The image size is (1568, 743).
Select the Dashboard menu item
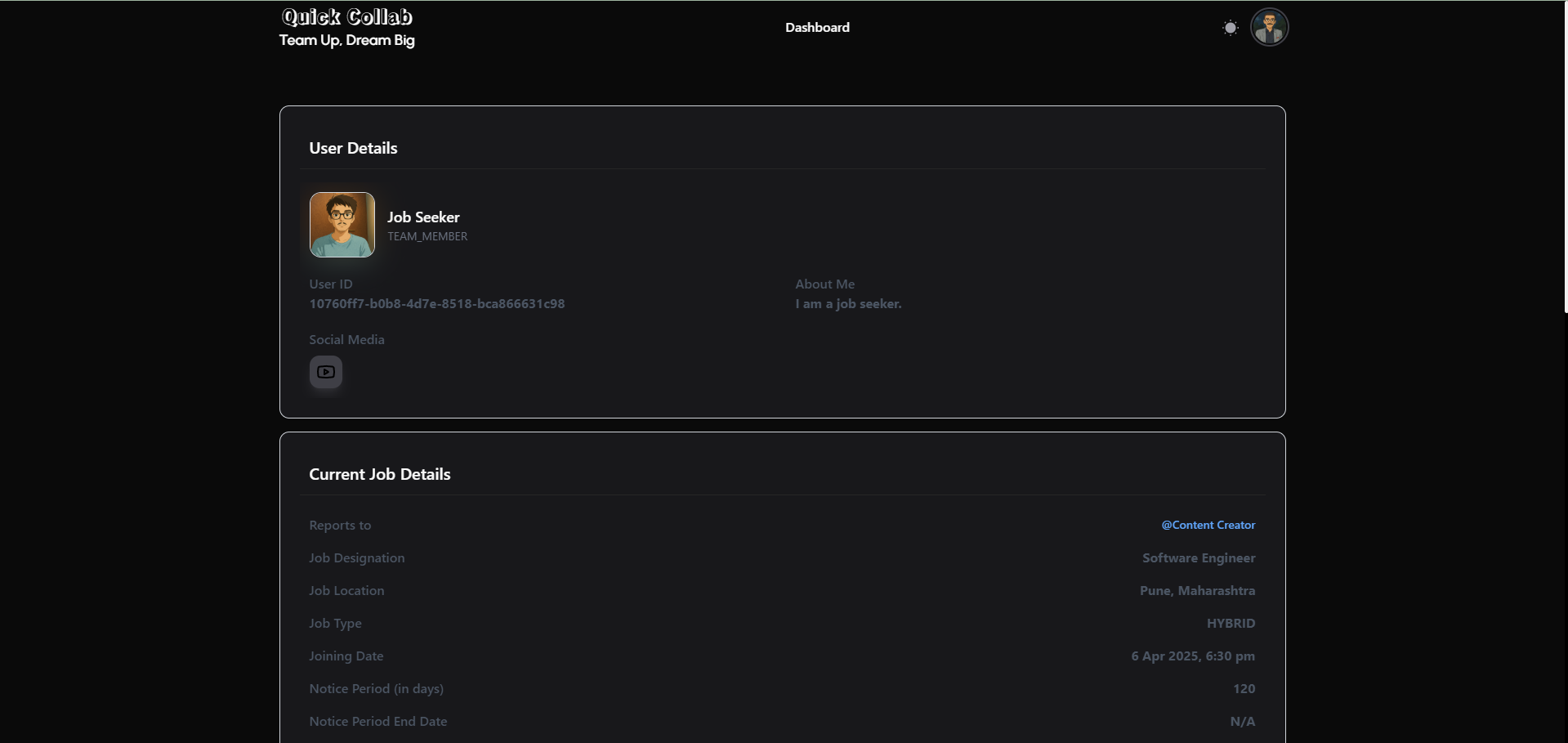[817, 27]
